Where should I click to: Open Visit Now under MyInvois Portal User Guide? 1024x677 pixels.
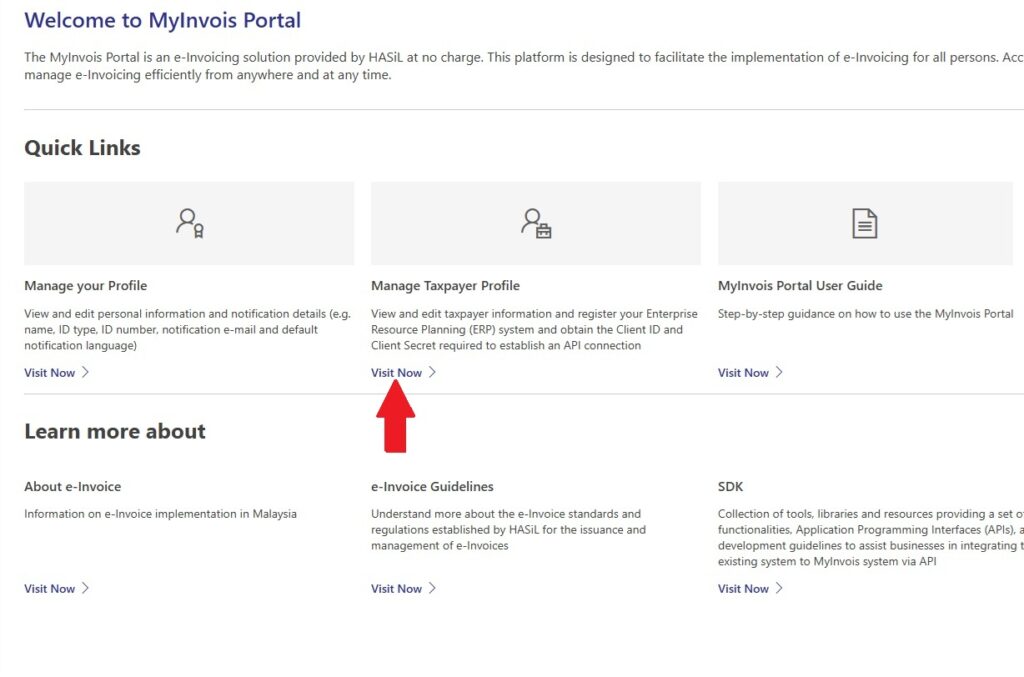coord(743,373)
